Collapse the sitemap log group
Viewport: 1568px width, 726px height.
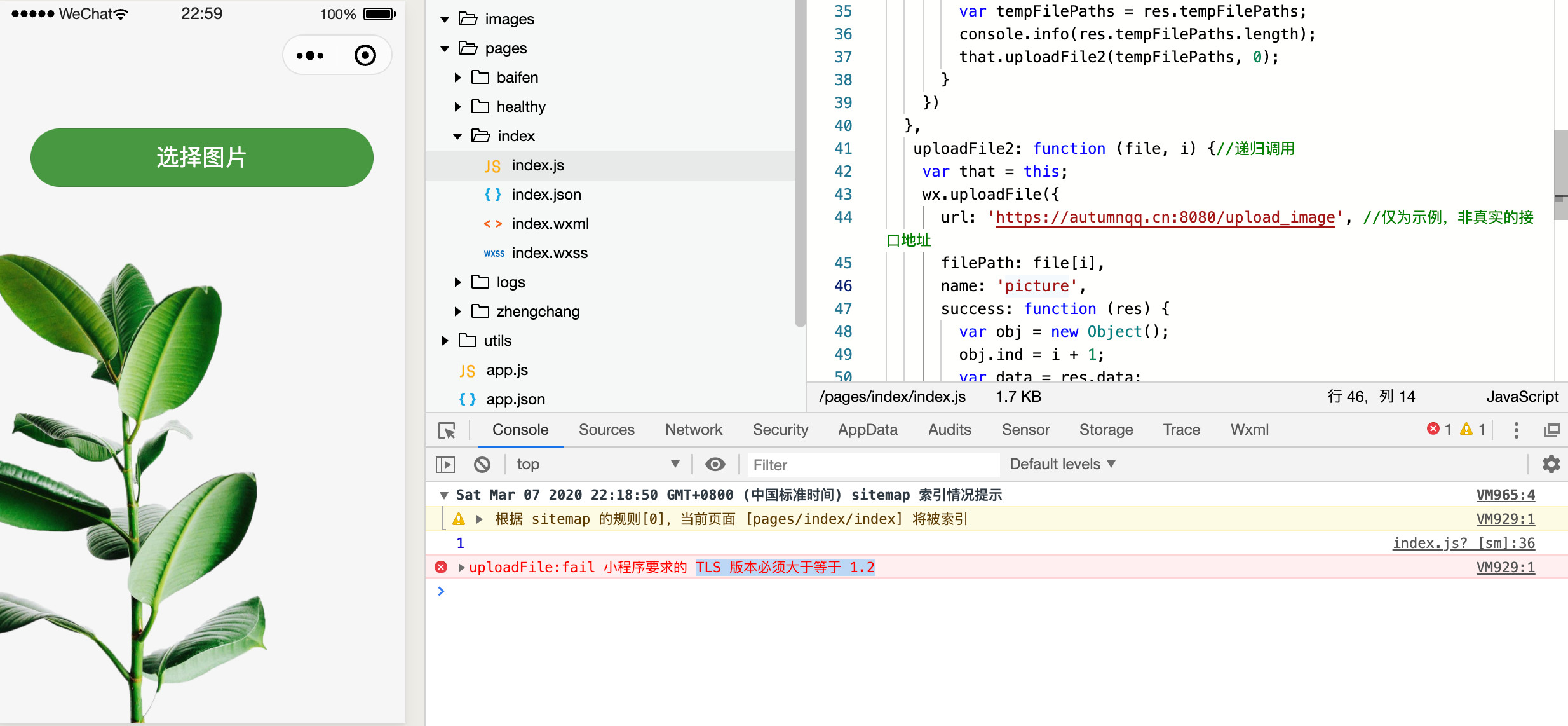444,495
